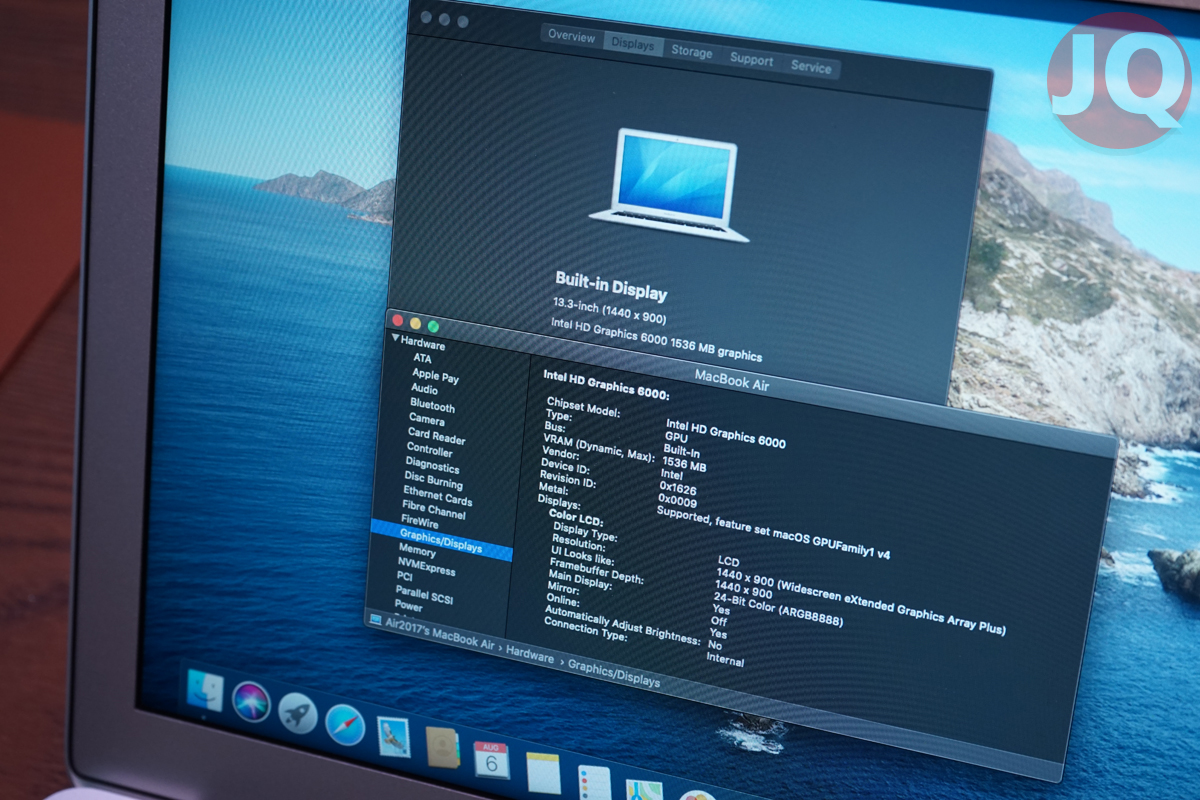The width and height of the screenshot is (1200, 800).
Task: Select the highlighted Graphics/Displays row
Action: (441, 541)
